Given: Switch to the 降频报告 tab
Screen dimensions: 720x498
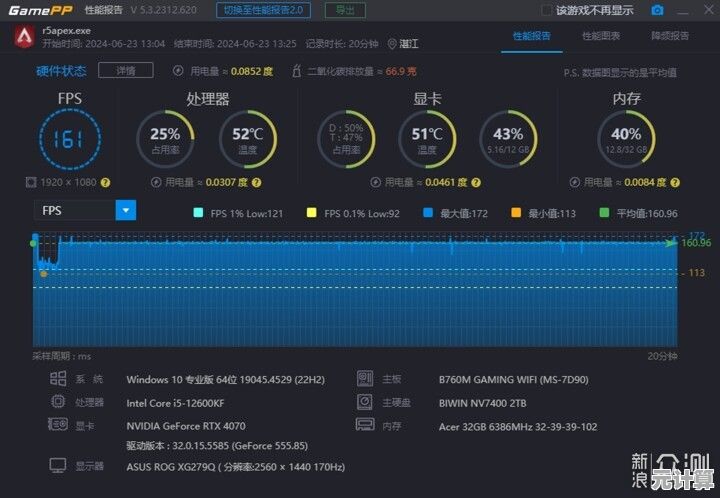Looking at the screenshot, I should (x=670, y=36).
